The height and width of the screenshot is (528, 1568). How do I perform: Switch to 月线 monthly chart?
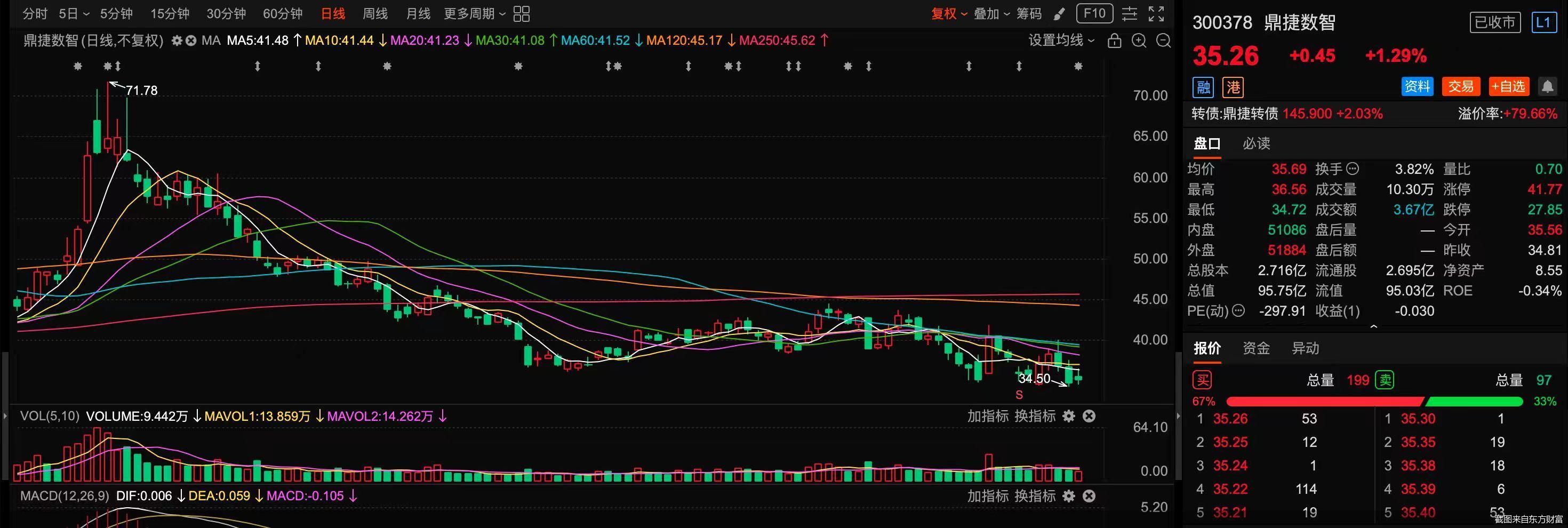(418, 13)
